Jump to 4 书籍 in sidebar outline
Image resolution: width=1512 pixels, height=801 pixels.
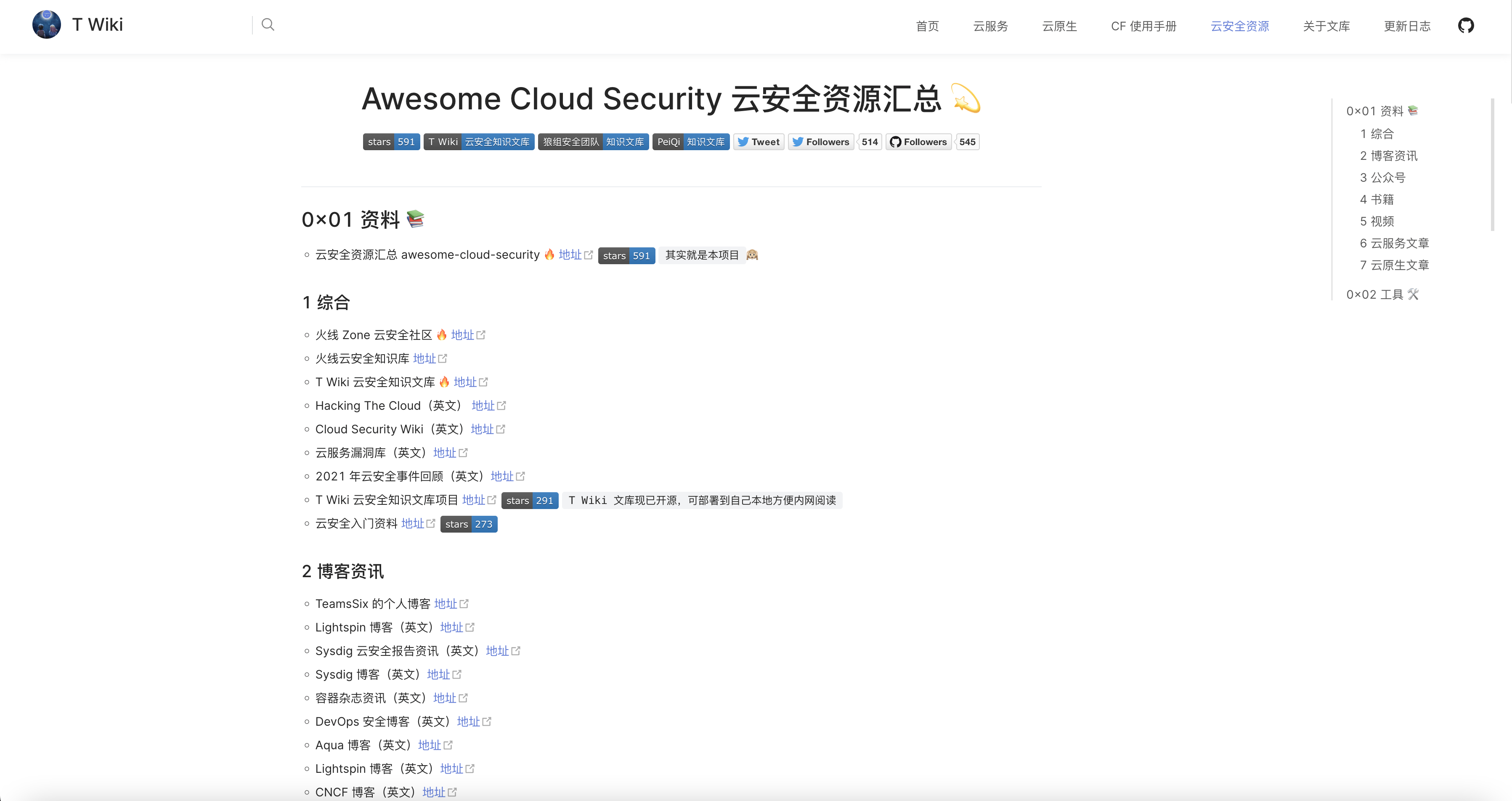pyautogui.click(x=1377, y=199)
